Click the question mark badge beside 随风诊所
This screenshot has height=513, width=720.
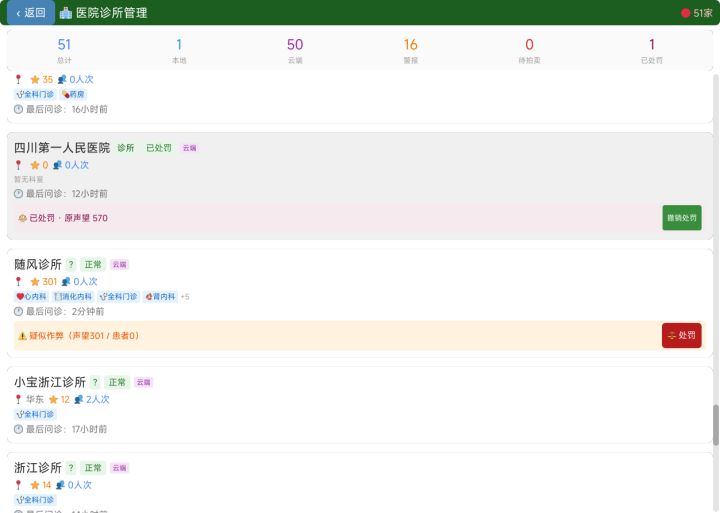pos(71,265)
